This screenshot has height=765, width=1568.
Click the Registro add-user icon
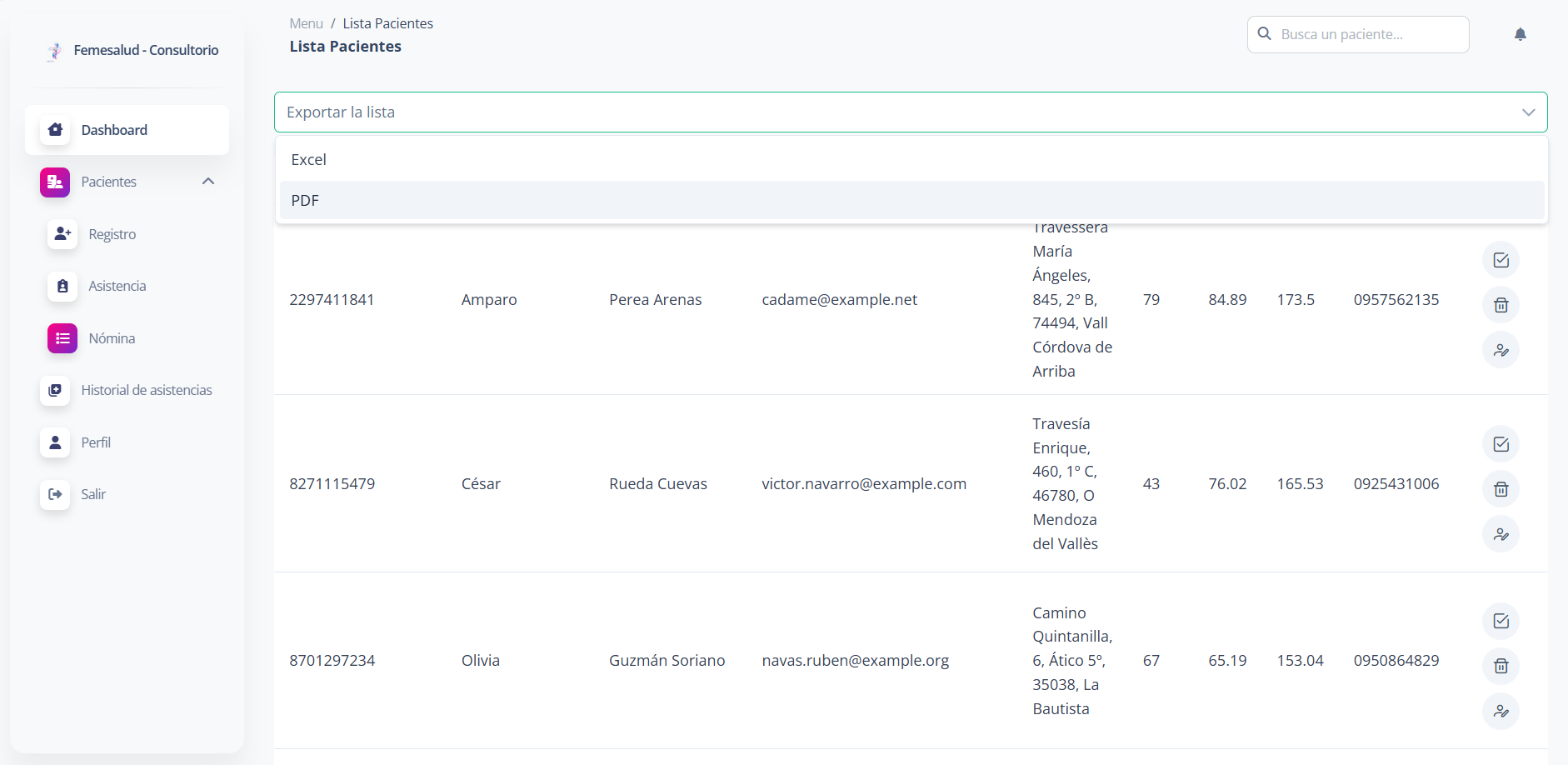62,234
